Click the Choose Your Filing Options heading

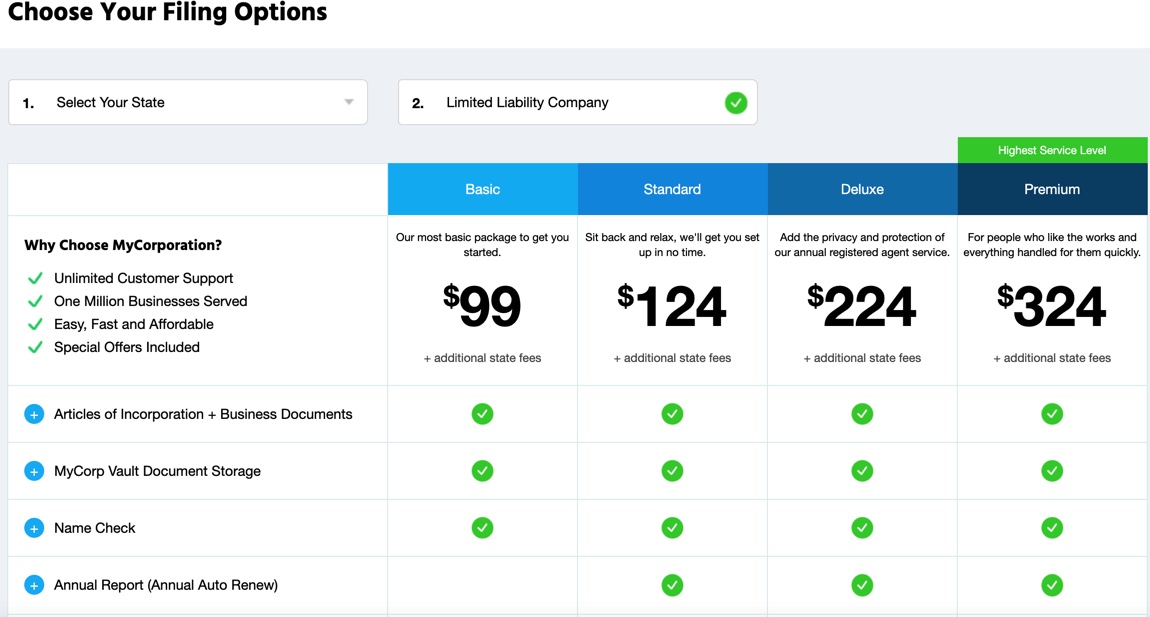tap(167, 12)
